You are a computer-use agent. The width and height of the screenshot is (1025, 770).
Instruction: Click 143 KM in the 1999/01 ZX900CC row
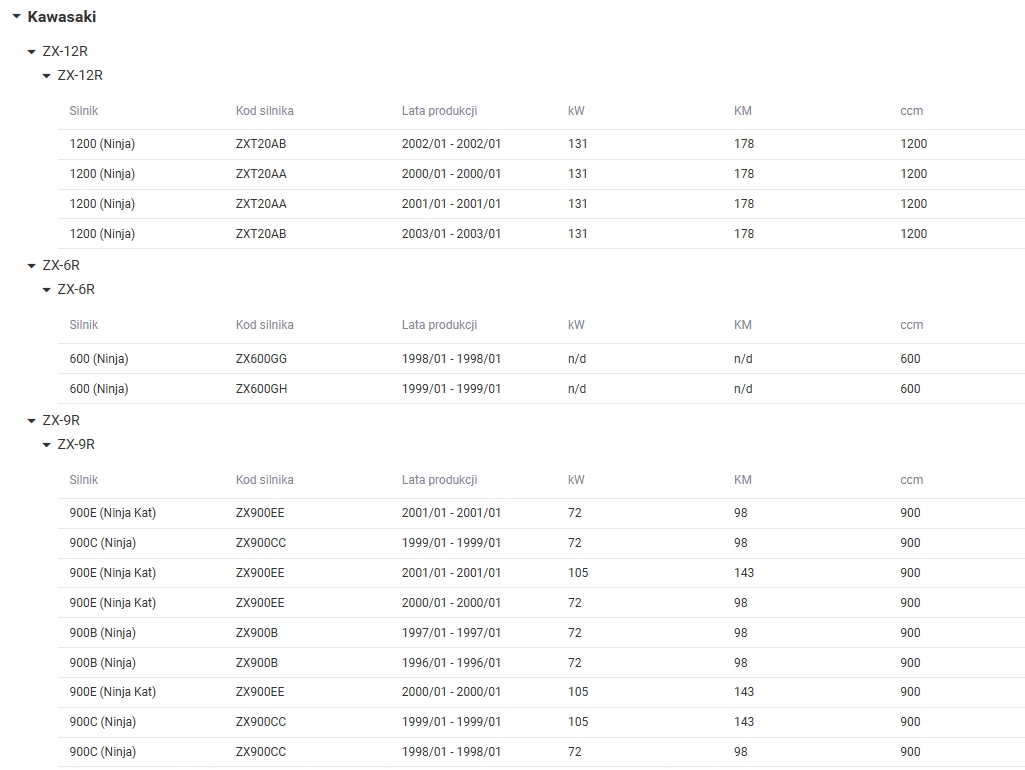point(744,722)
